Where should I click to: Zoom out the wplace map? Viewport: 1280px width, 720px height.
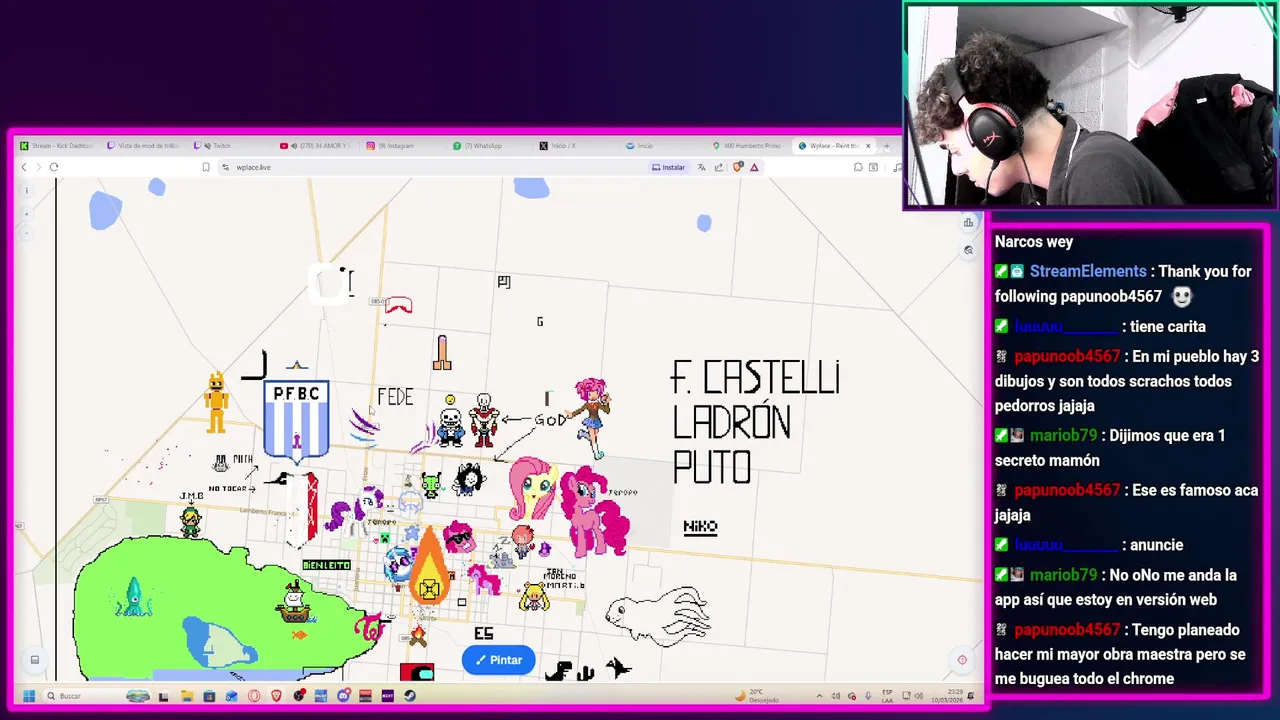pyautogui.click(x=27, y=233)
